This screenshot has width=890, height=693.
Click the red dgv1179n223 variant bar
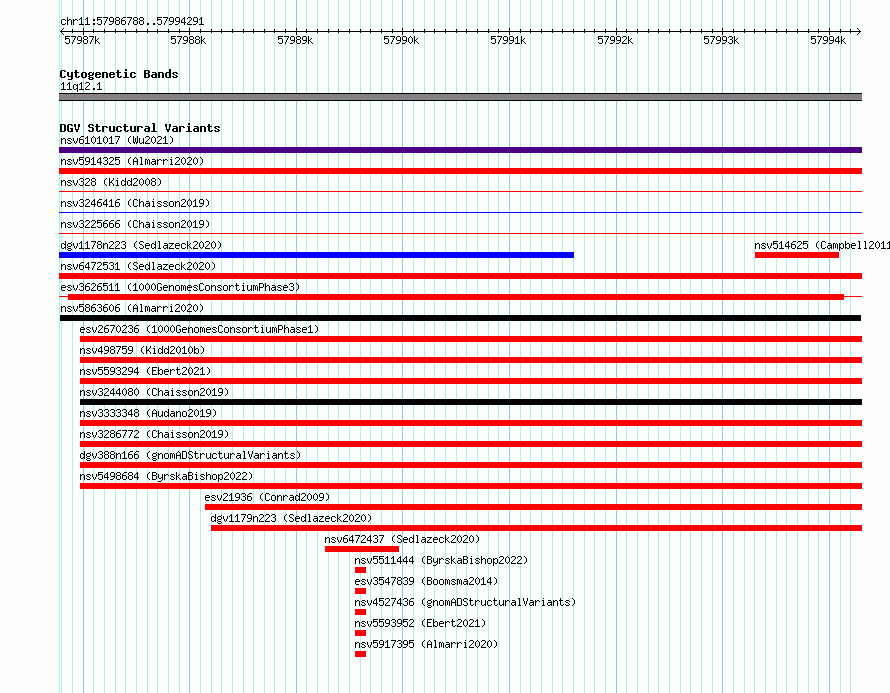(536, 528)
